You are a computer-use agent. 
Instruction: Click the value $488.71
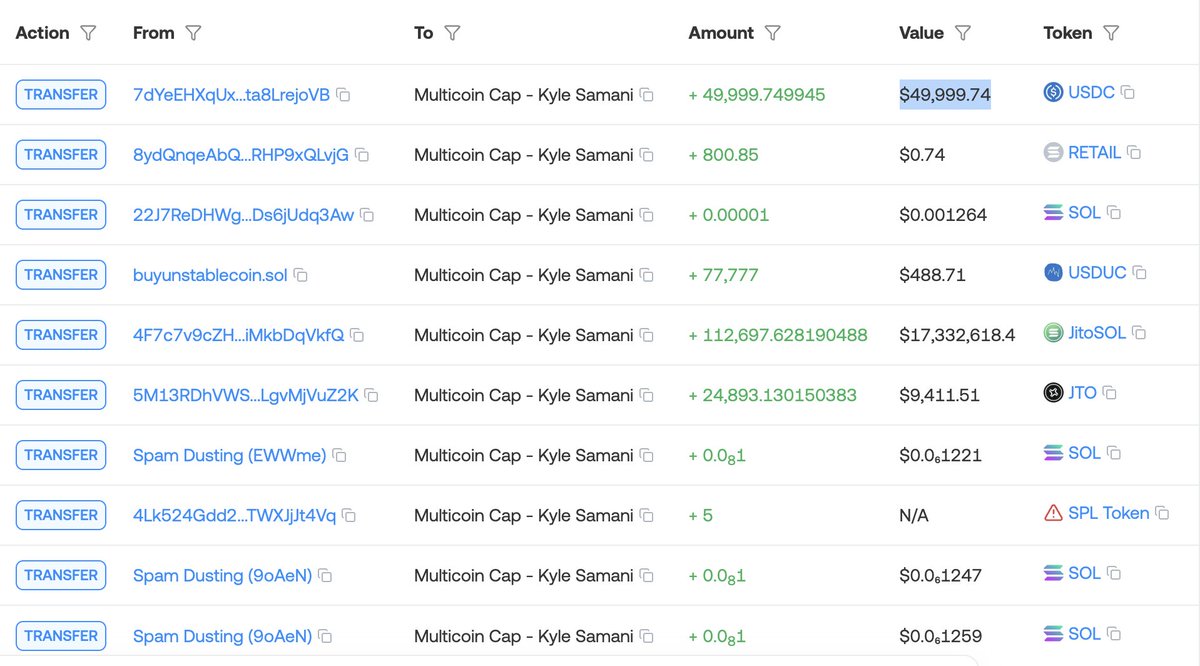(x=932, y=275)
